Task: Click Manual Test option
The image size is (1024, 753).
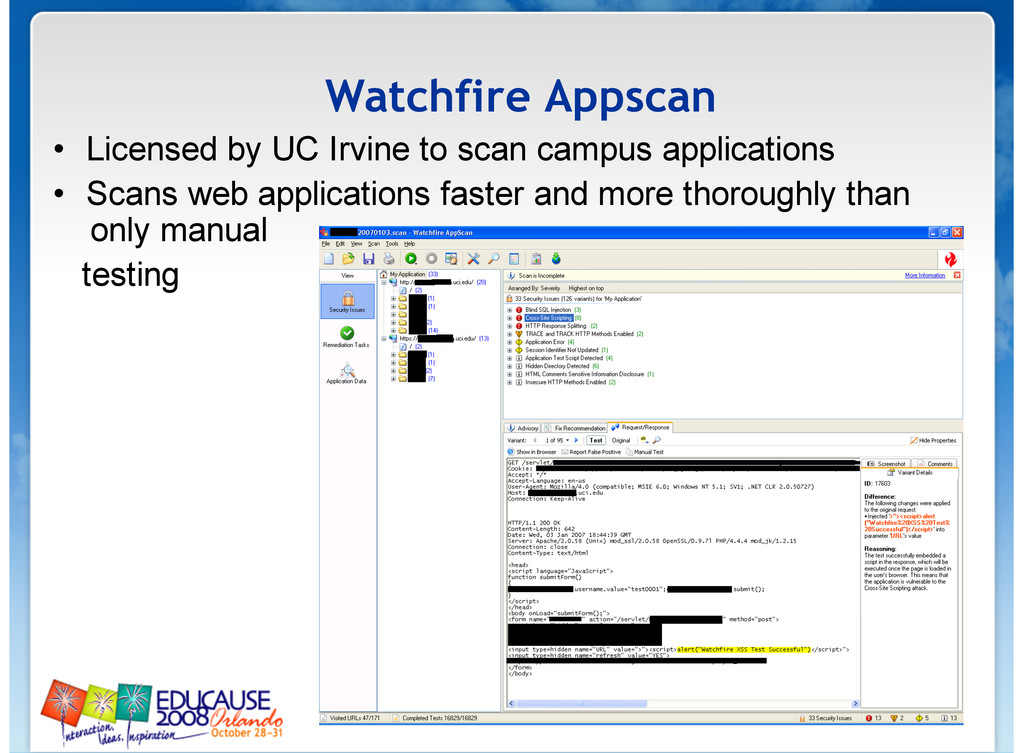Action: pos(645,452)
